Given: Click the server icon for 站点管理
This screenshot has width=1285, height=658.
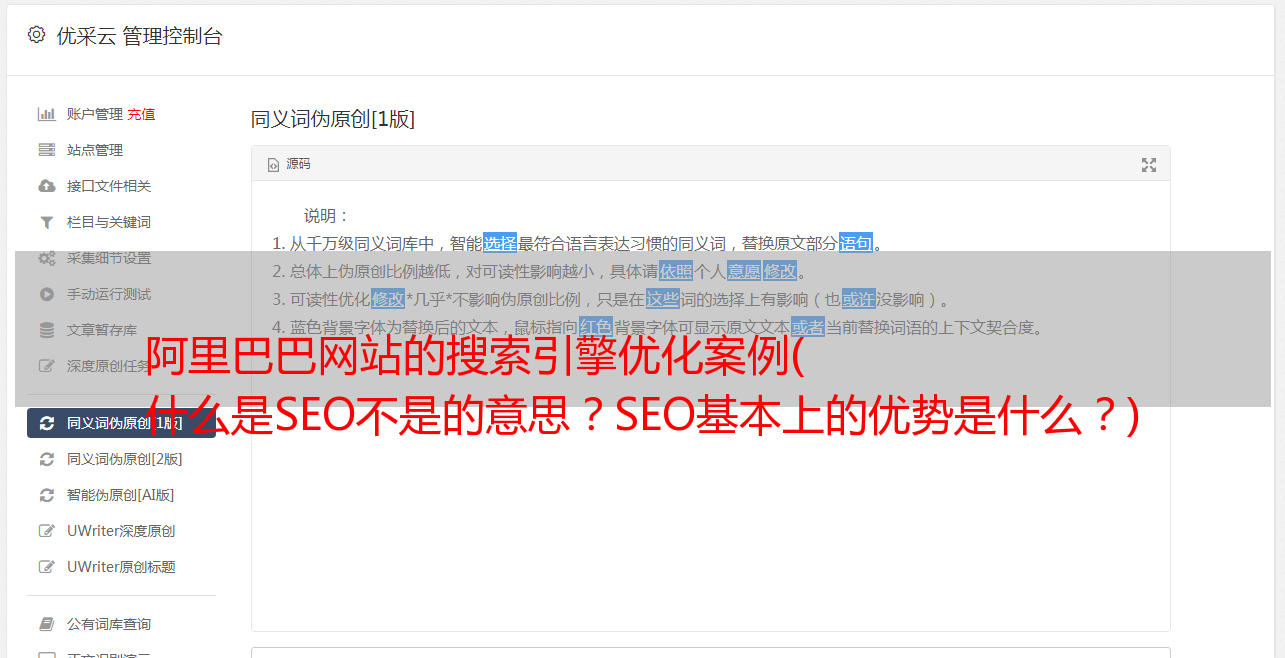Looking at the screenshot, I should pyautogui.click(x=46, y=150).
